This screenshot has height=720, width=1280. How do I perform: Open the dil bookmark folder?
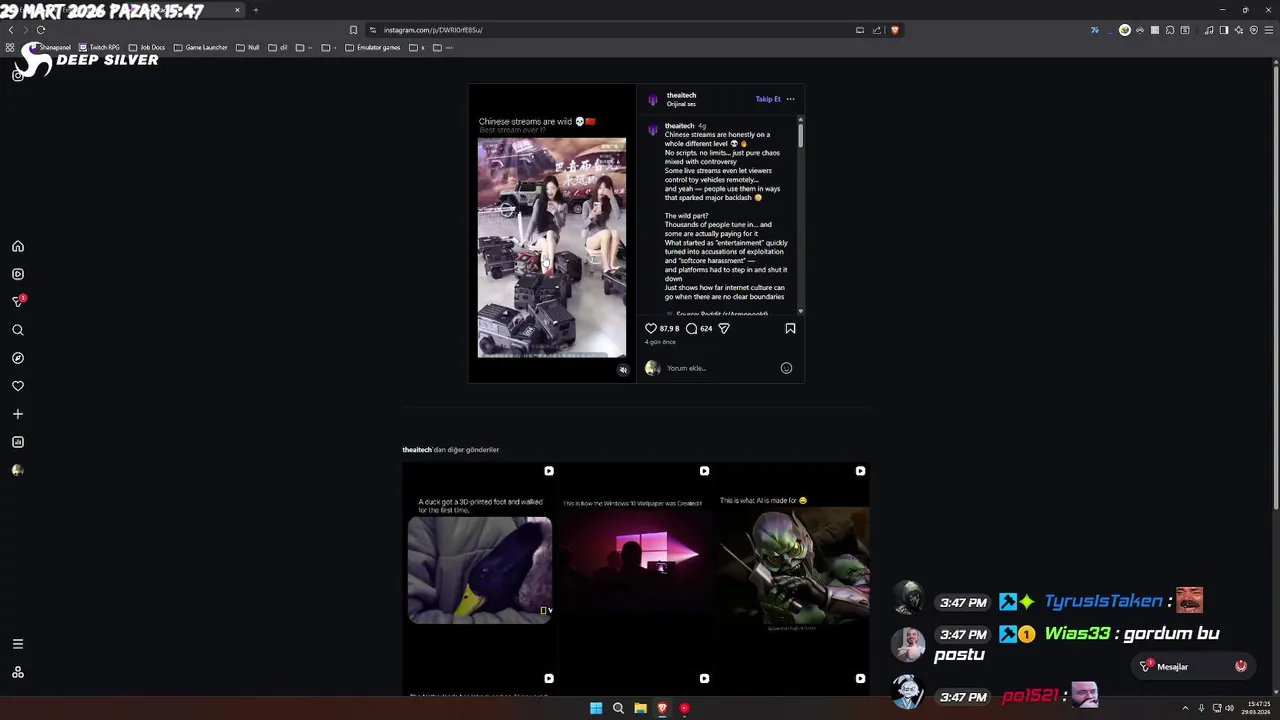278,47
